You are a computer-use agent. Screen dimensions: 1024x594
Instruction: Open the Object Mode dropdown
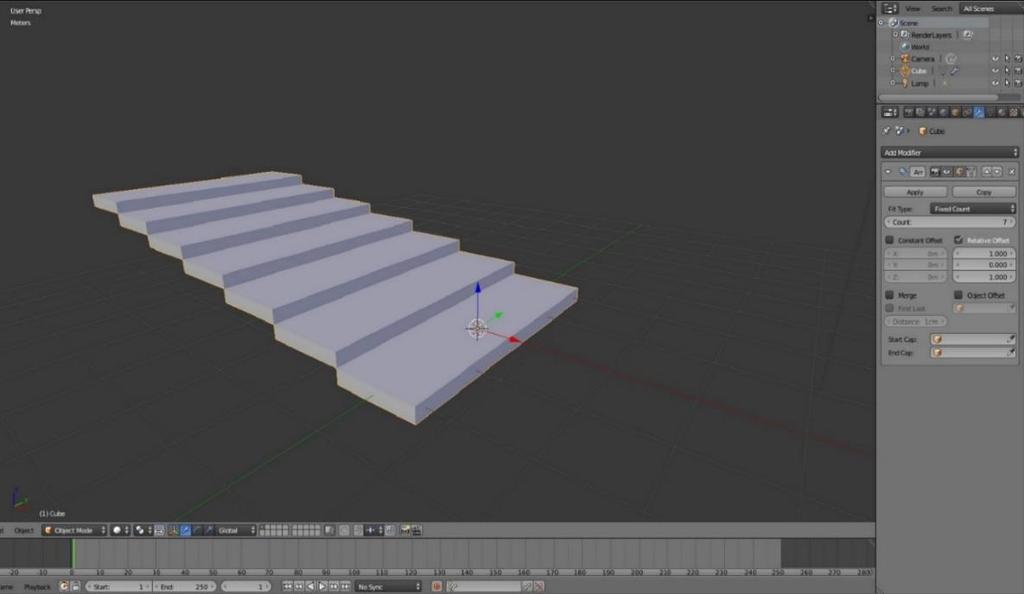[74, 531]
